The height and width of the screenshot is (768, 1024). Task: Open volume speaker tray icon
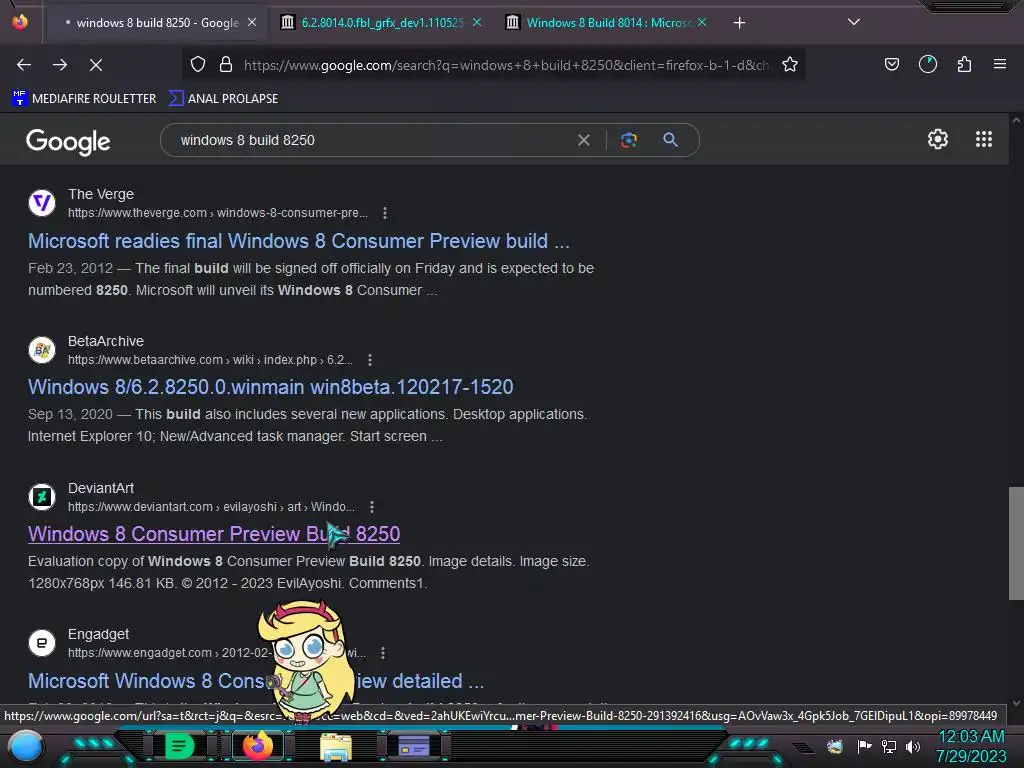[x=913, y=746]
